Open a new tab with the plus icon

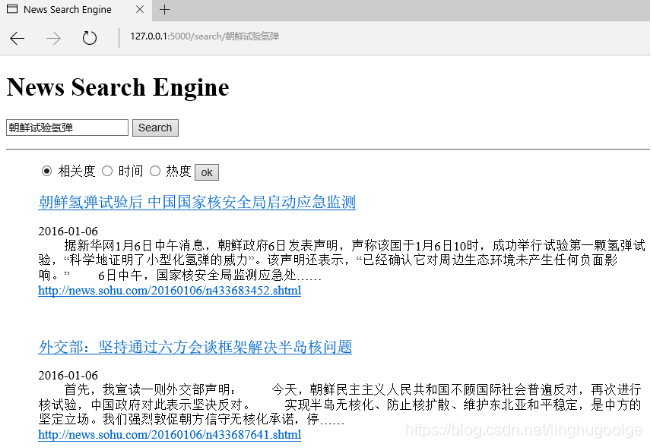pos(165,10)
